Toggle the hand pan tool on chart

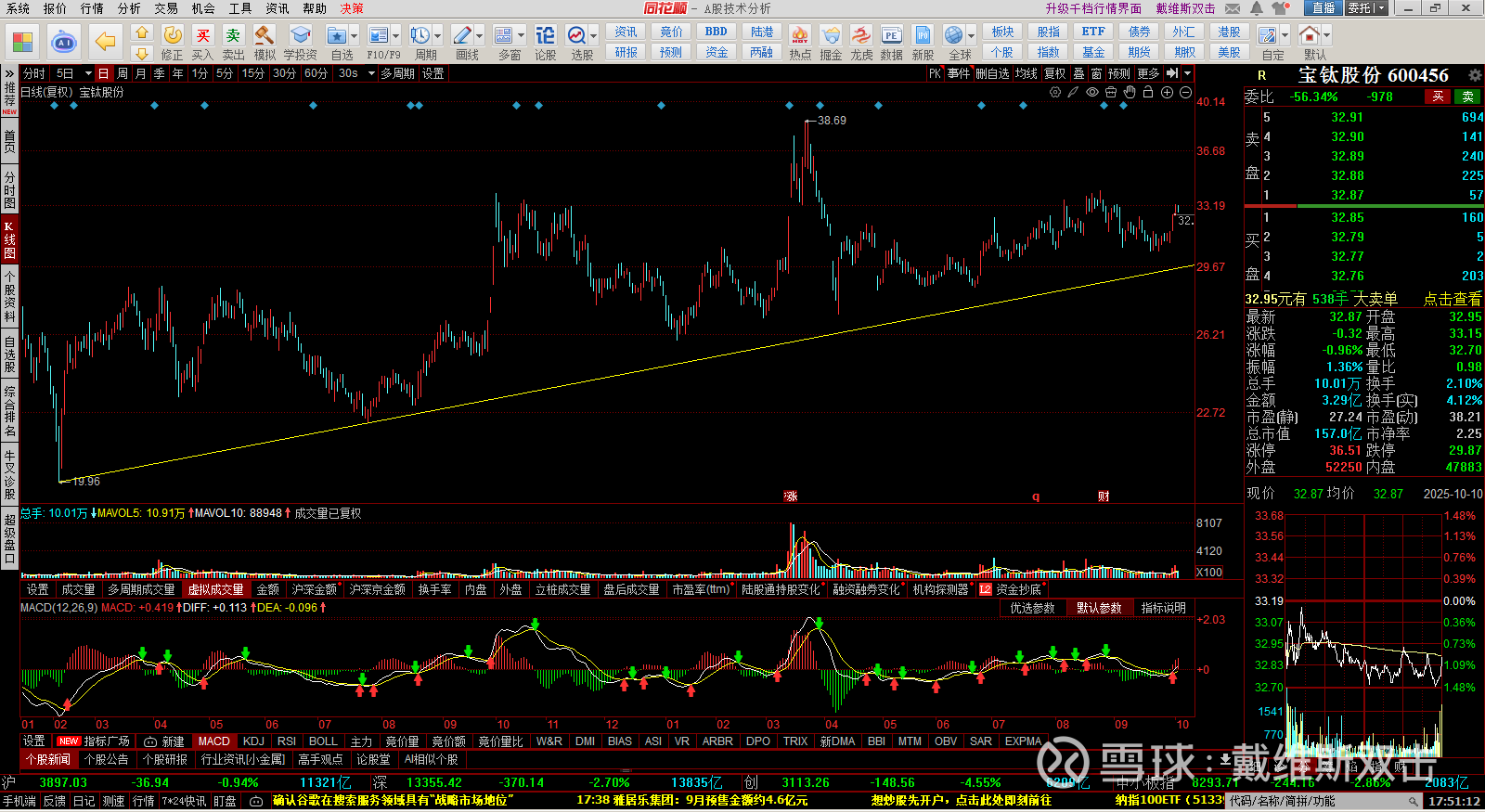[1130, 93]
